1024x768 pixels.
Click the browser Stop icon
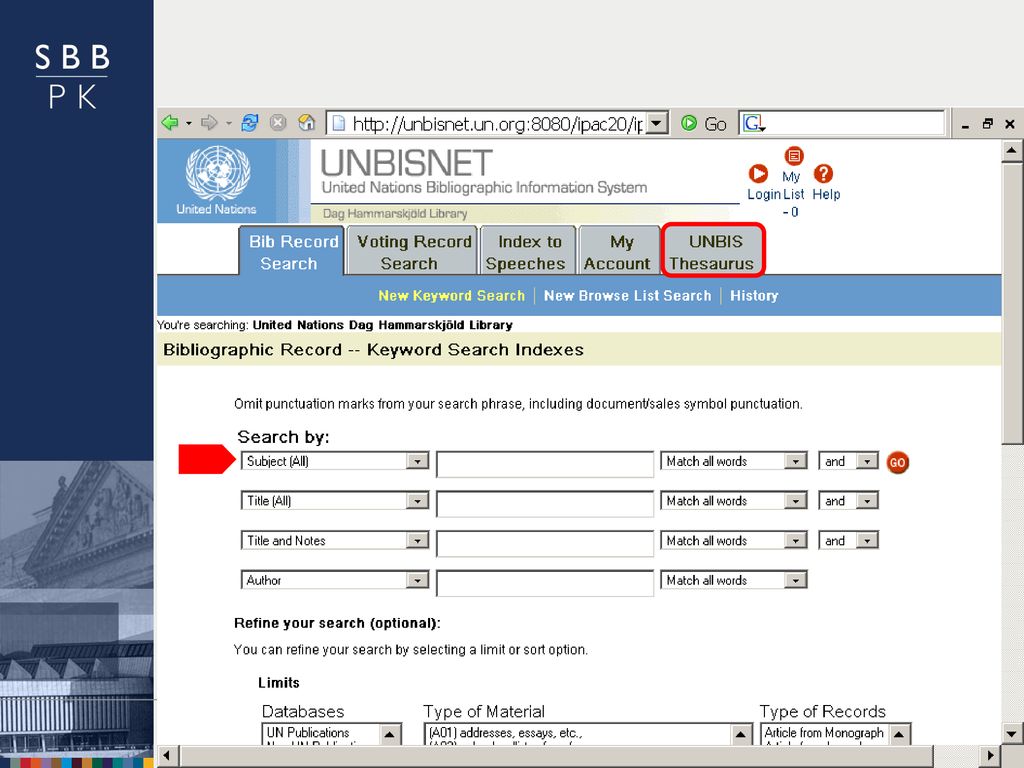(278, 123)
